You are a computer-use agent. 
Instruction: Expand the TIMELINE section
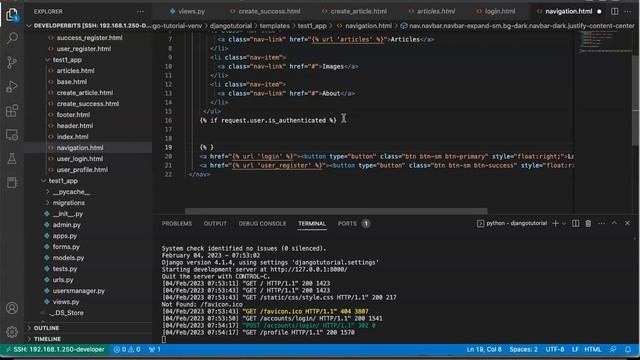click(47, 339)
